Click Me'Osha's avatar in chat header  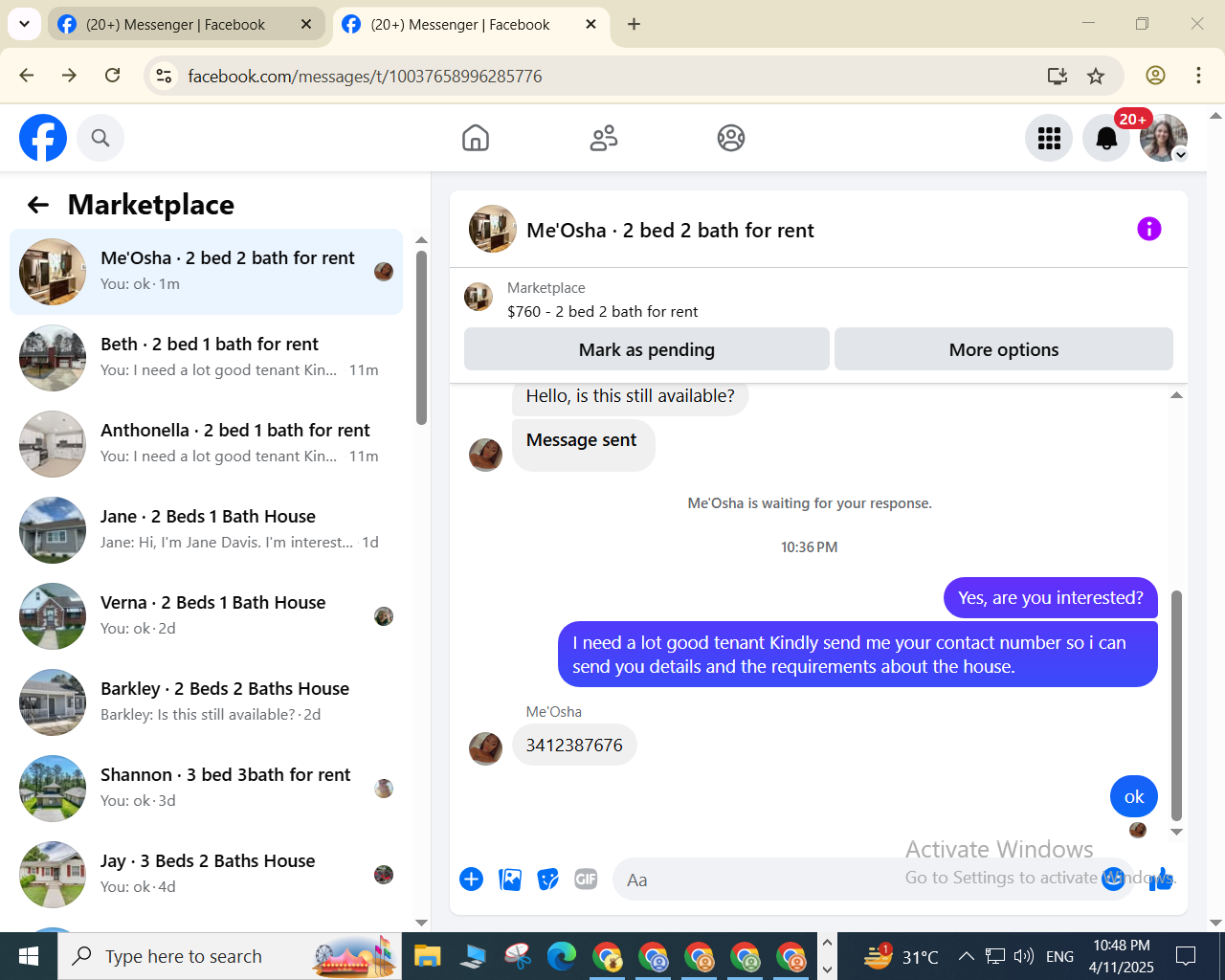coord(492,229)
